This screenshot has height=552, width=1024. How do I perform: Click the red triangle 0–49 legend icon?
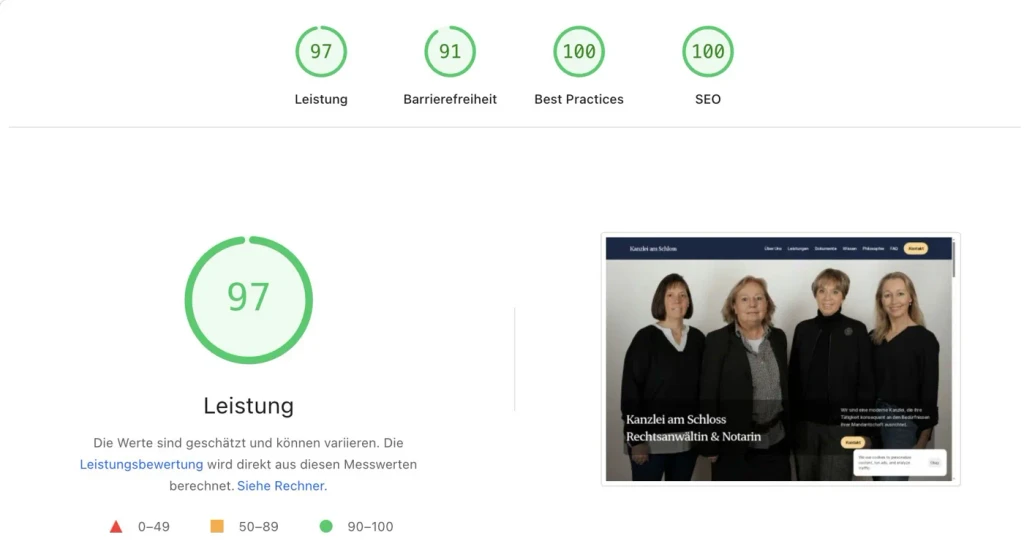click(116, 527)
